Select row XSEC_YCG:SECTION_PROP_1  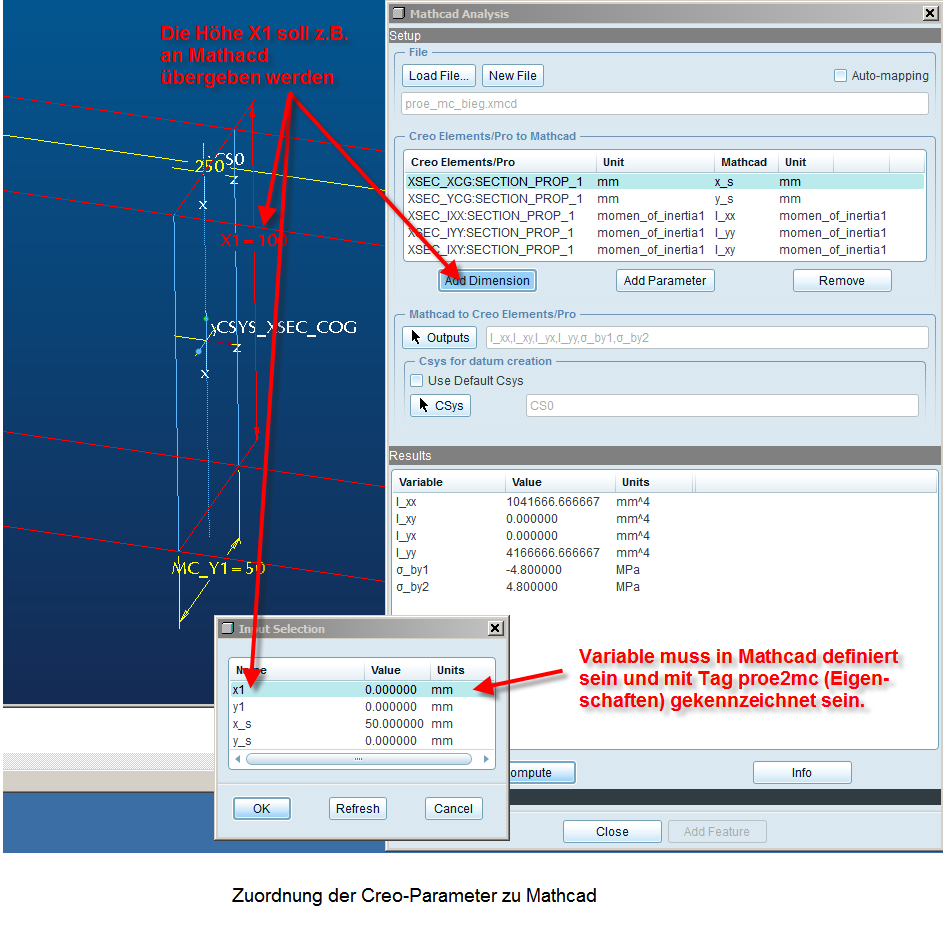pyautogui.click(x=665, y=199)
